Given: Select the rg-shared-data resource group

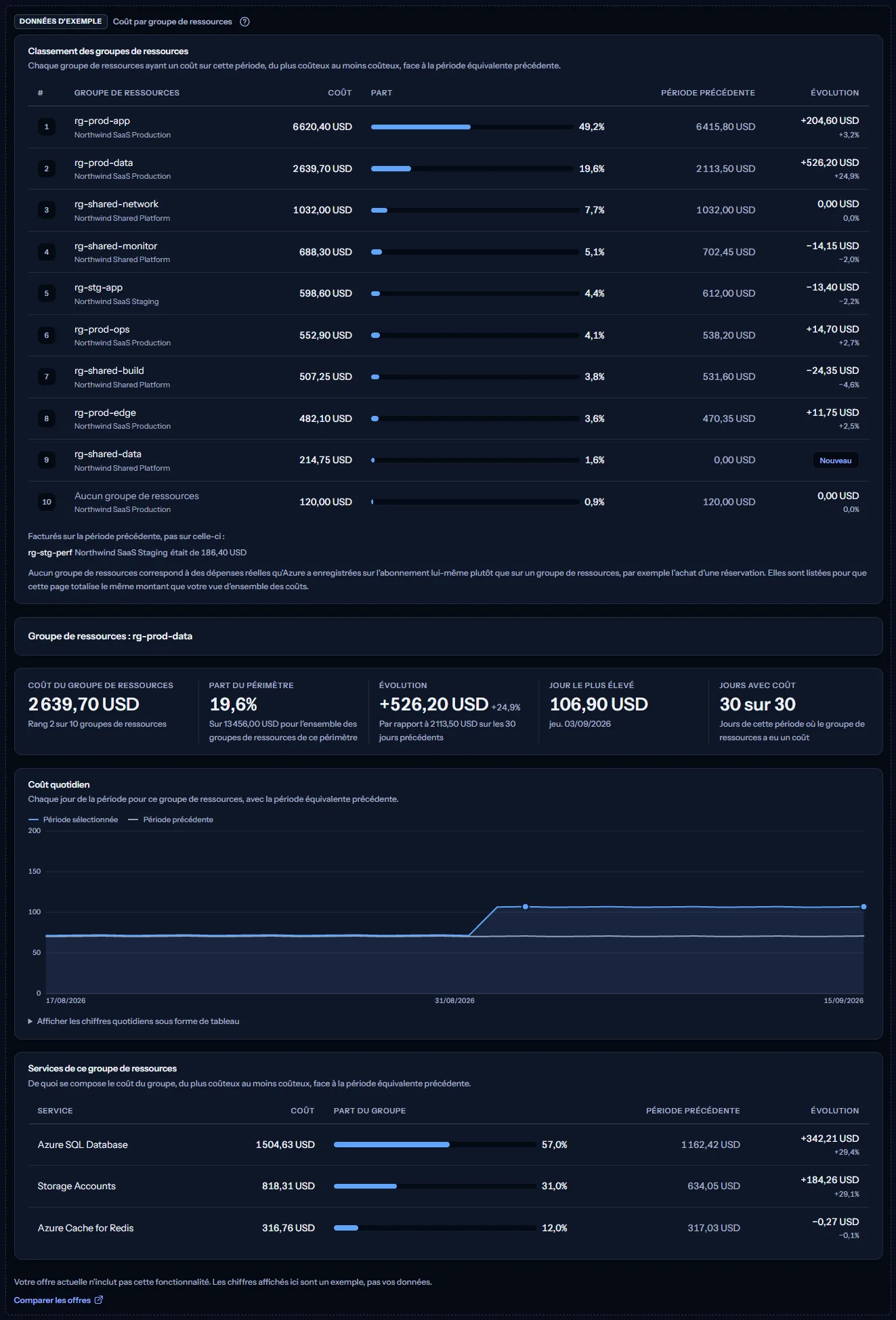Looking at the screenshot, I should pyautogui.click(x=448, y=460).
